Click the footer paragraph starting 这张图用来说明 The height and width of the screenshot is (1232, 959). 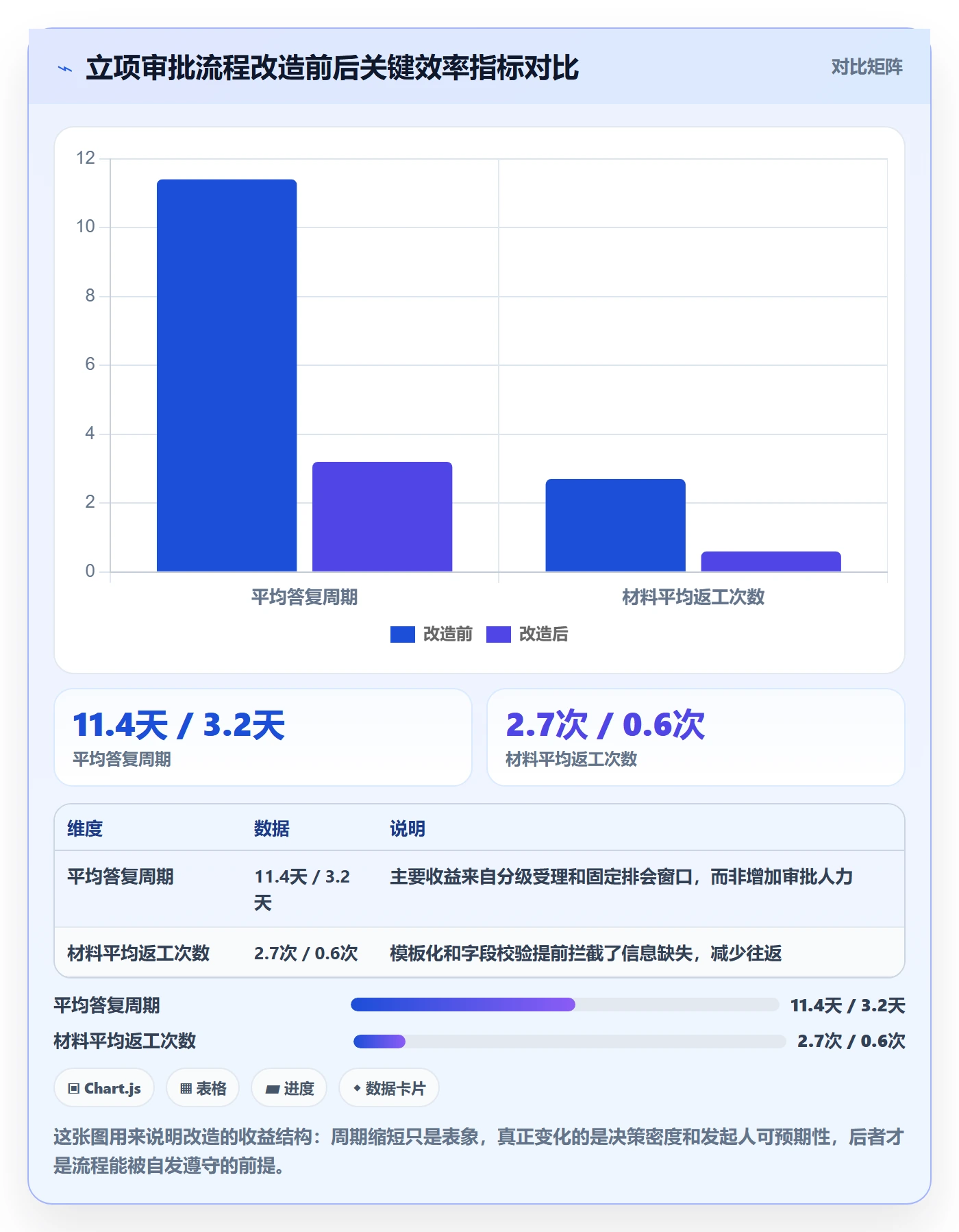point(479,1150)
